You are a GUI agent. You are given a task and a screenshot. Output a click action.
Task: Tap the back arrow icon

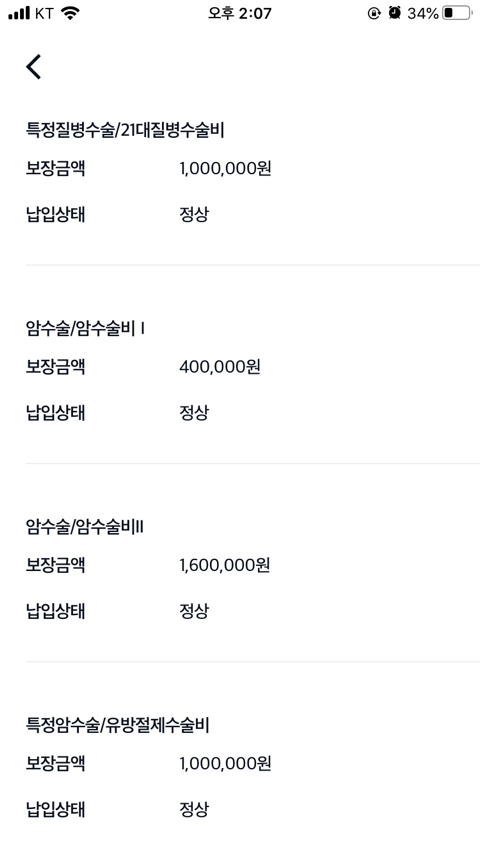click(34, 67)
